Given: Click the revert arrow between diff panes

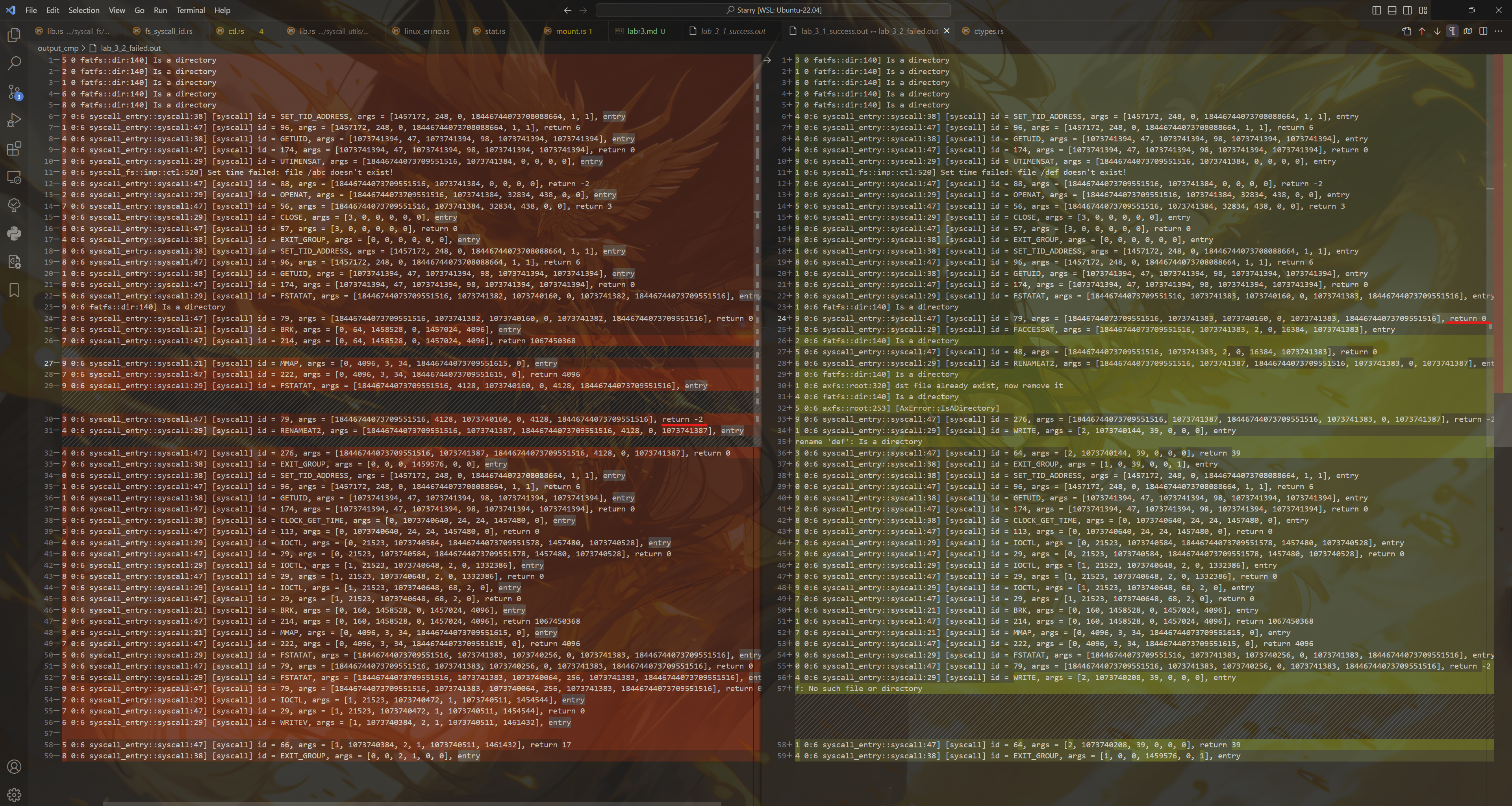Looking at the screenshot, I should point(767,60).
